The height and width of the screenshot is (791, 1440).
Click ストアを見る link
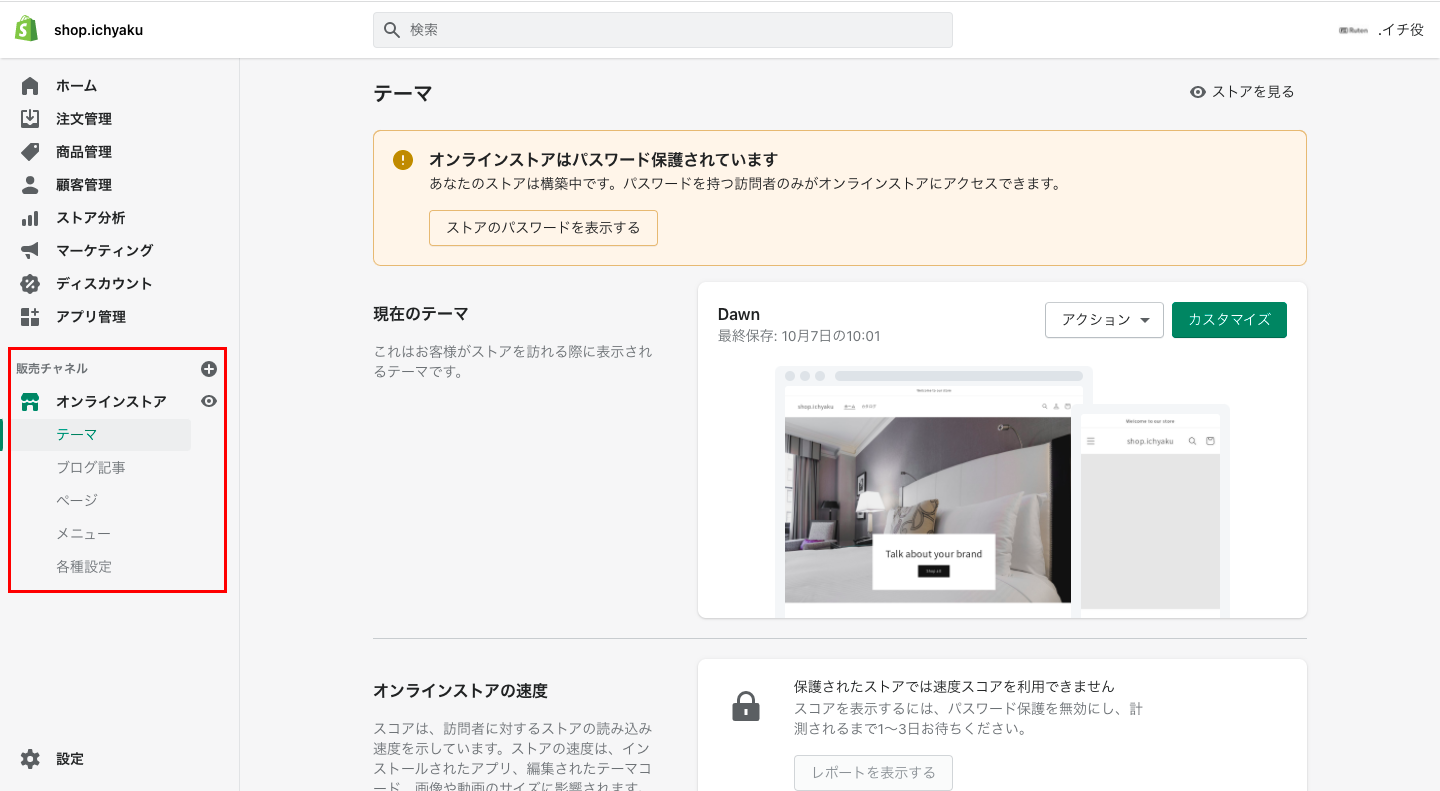pyautogui.click(x=1253, y=92)
